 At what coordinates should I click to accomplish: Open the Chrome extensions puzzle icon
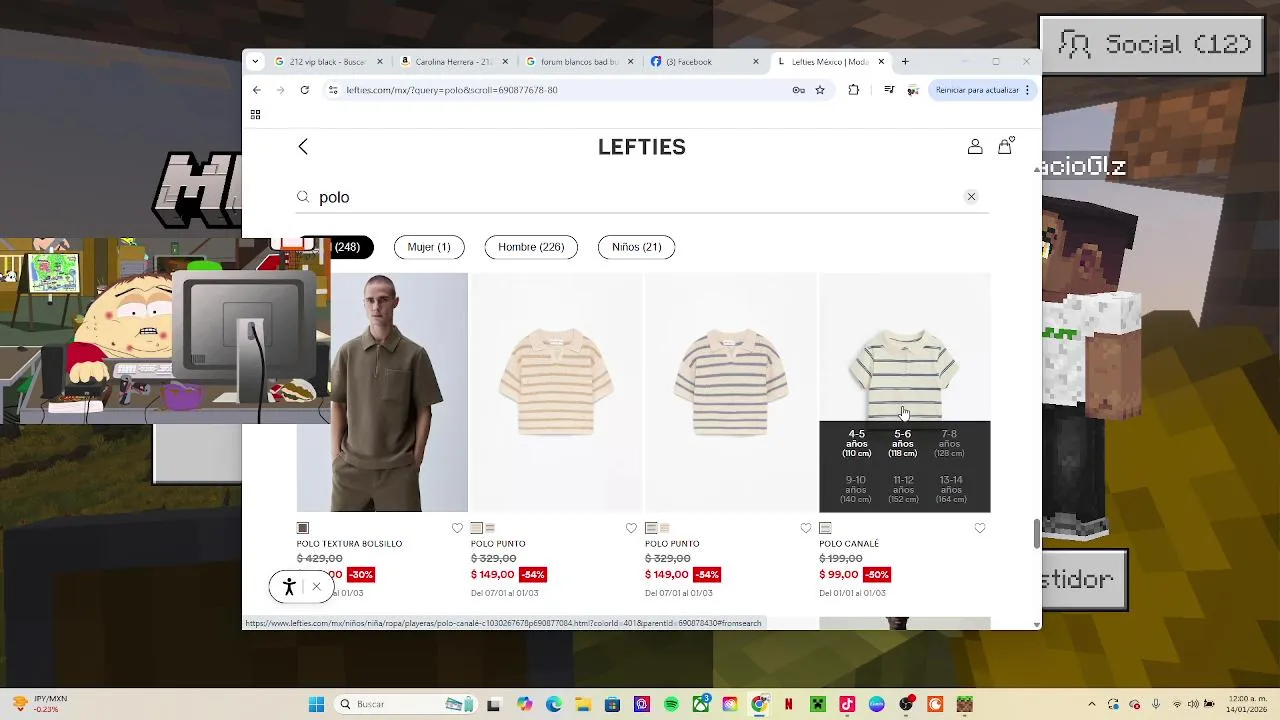pyautogui.click(x=853, y=90)
